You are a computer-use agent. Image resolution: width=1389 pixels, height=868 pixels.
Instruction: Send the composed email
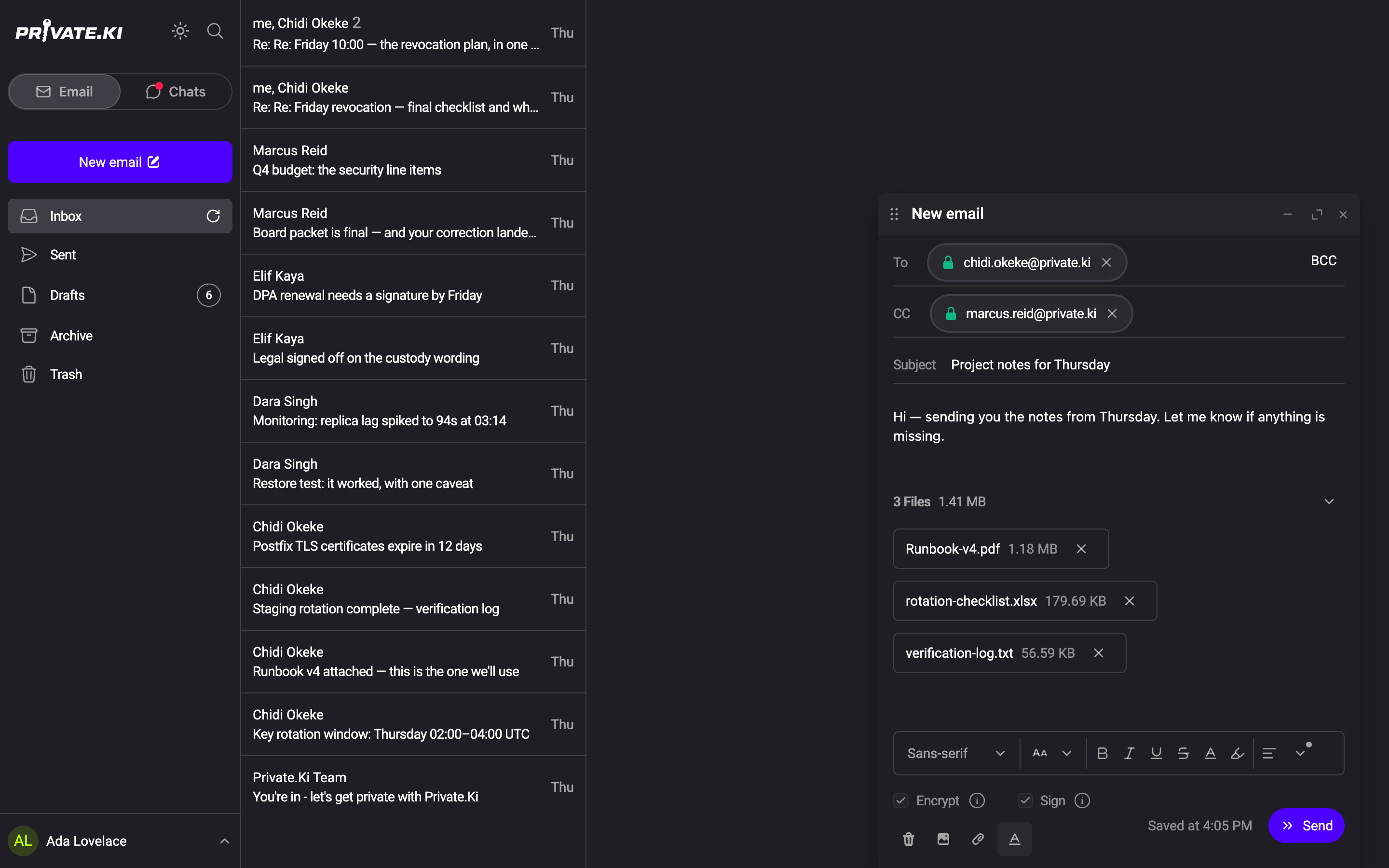[x=1307, y=826]
